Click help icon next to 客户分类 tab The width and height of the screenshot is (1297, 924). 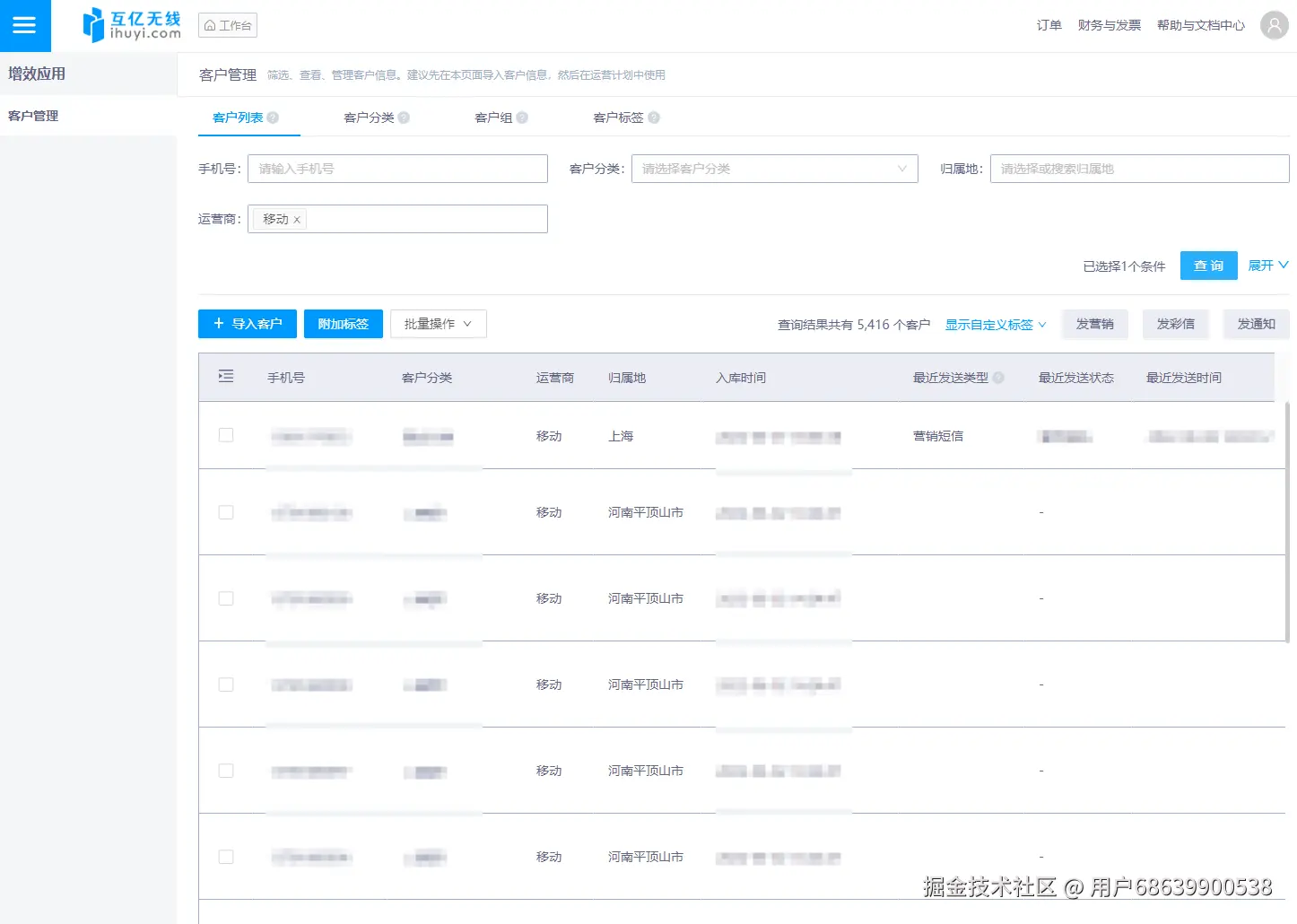(x=404, y=118)
